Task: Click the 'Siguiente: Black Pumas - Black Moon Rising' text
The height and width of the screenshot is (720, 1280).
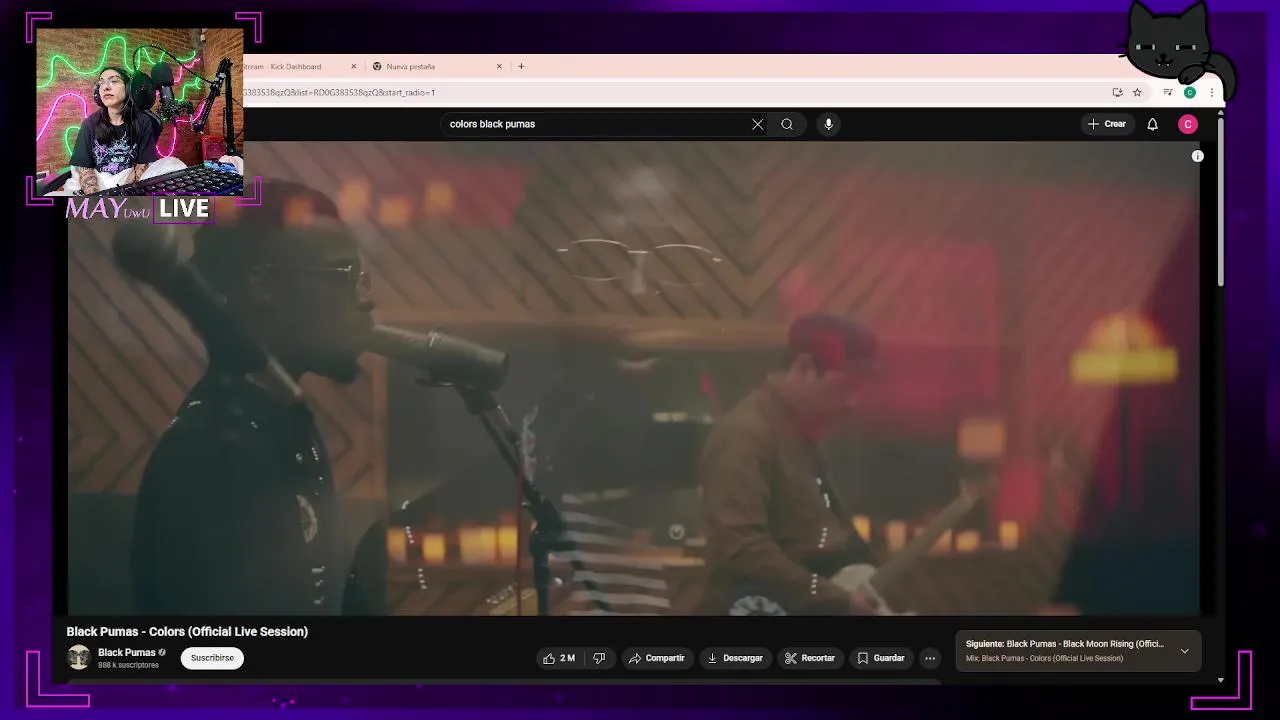Action: 1064,644
